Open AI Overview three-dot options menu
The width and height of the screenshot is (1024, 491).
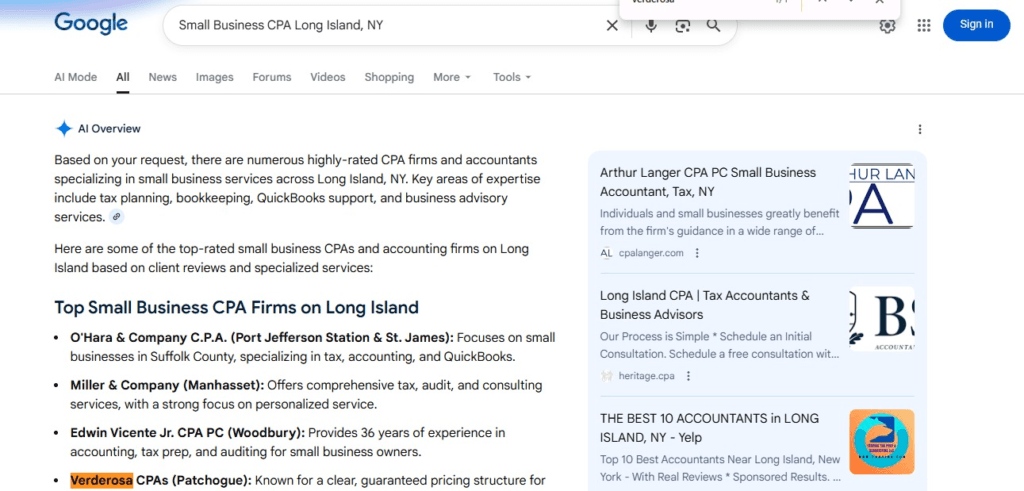920,129
